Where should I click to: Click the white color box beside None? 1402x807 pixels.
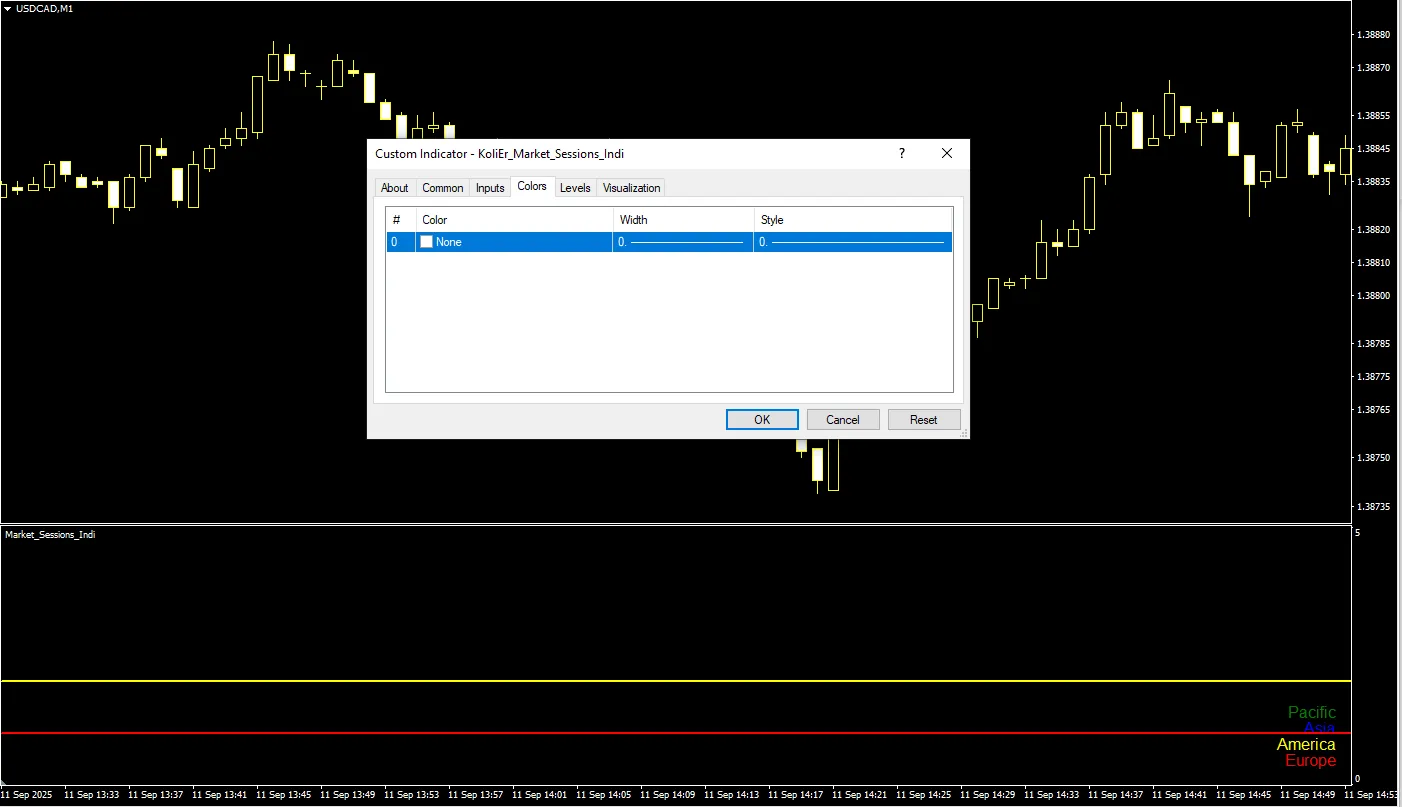(x=427, y=242)
